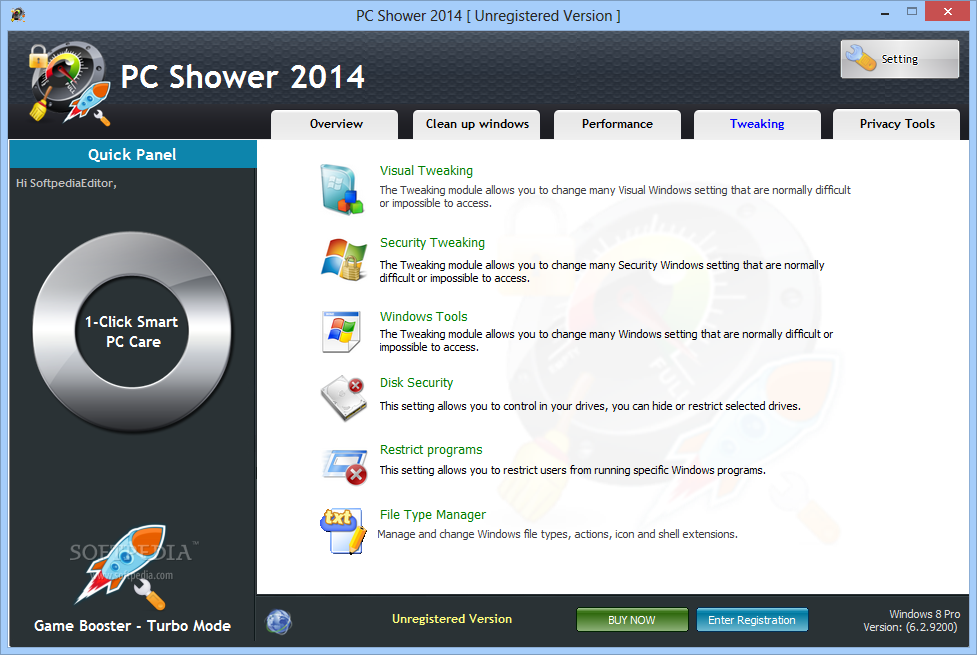Open the Windows Tools link
Viewport: 977px width, 655px height.
pos(424,317)
